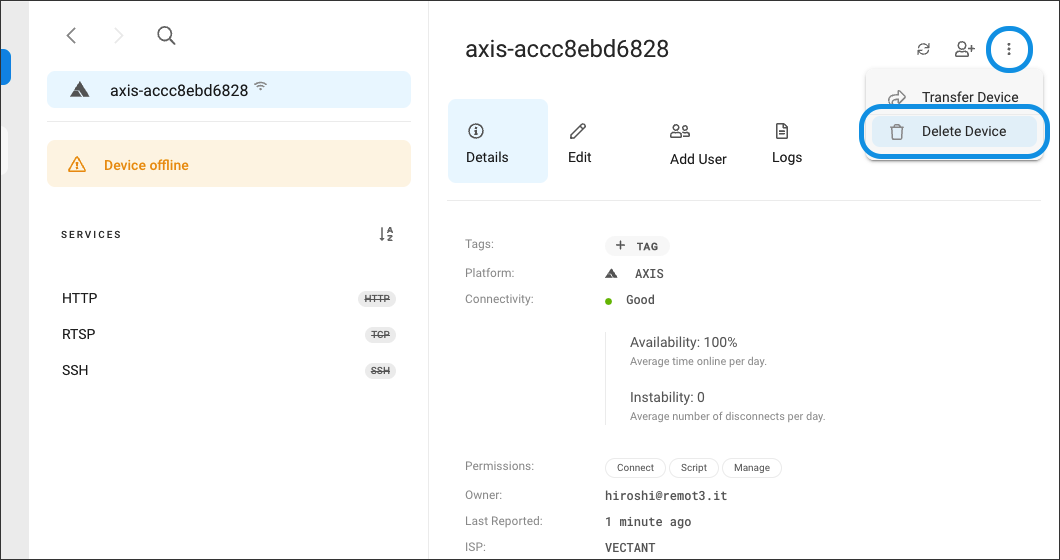Switch to the Details tab

pos(498,141)
